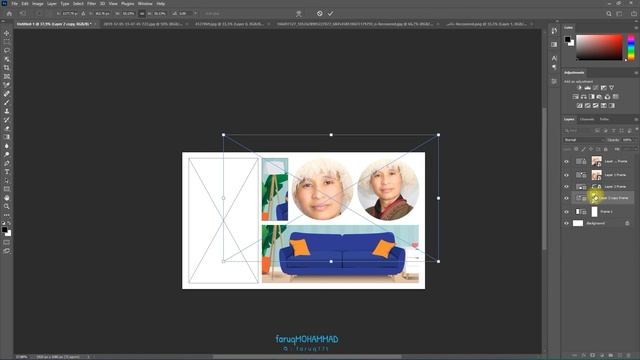Commit the transform with the checkmark
Screen dimensions: 640x360
330,13
